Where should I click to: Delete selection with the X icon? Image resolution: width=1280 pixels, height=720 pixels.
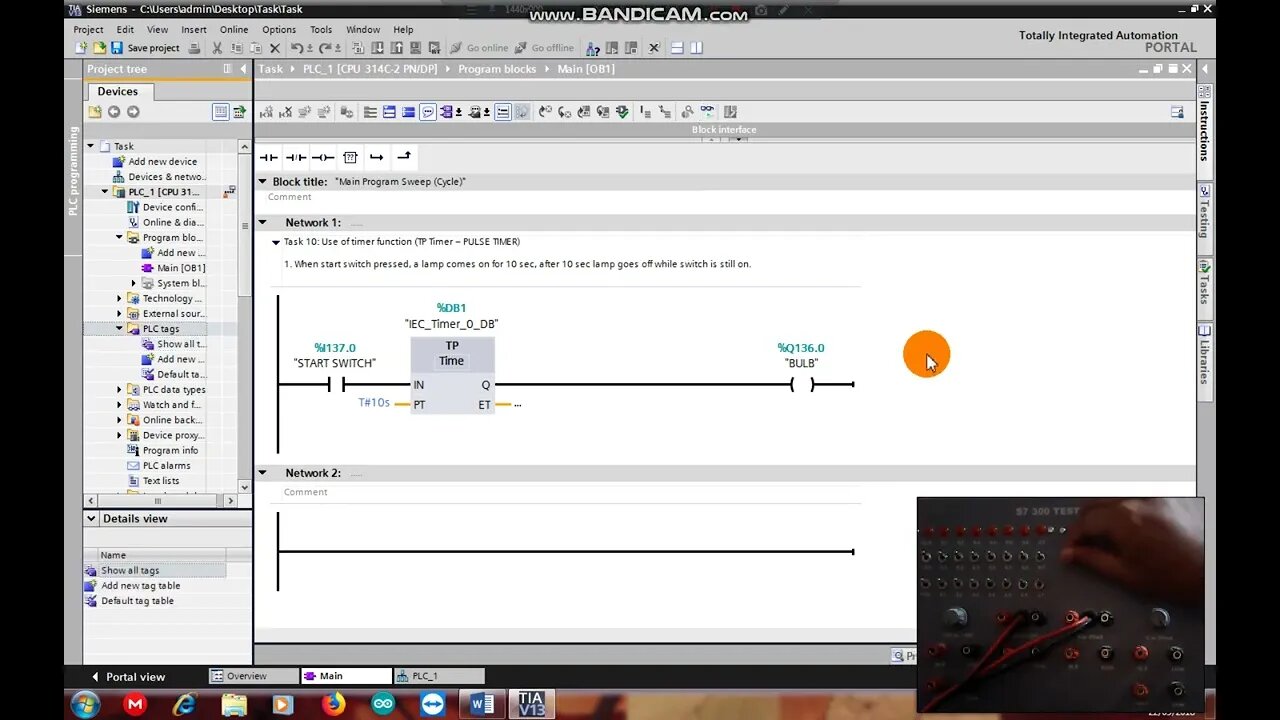coord(275,48)
